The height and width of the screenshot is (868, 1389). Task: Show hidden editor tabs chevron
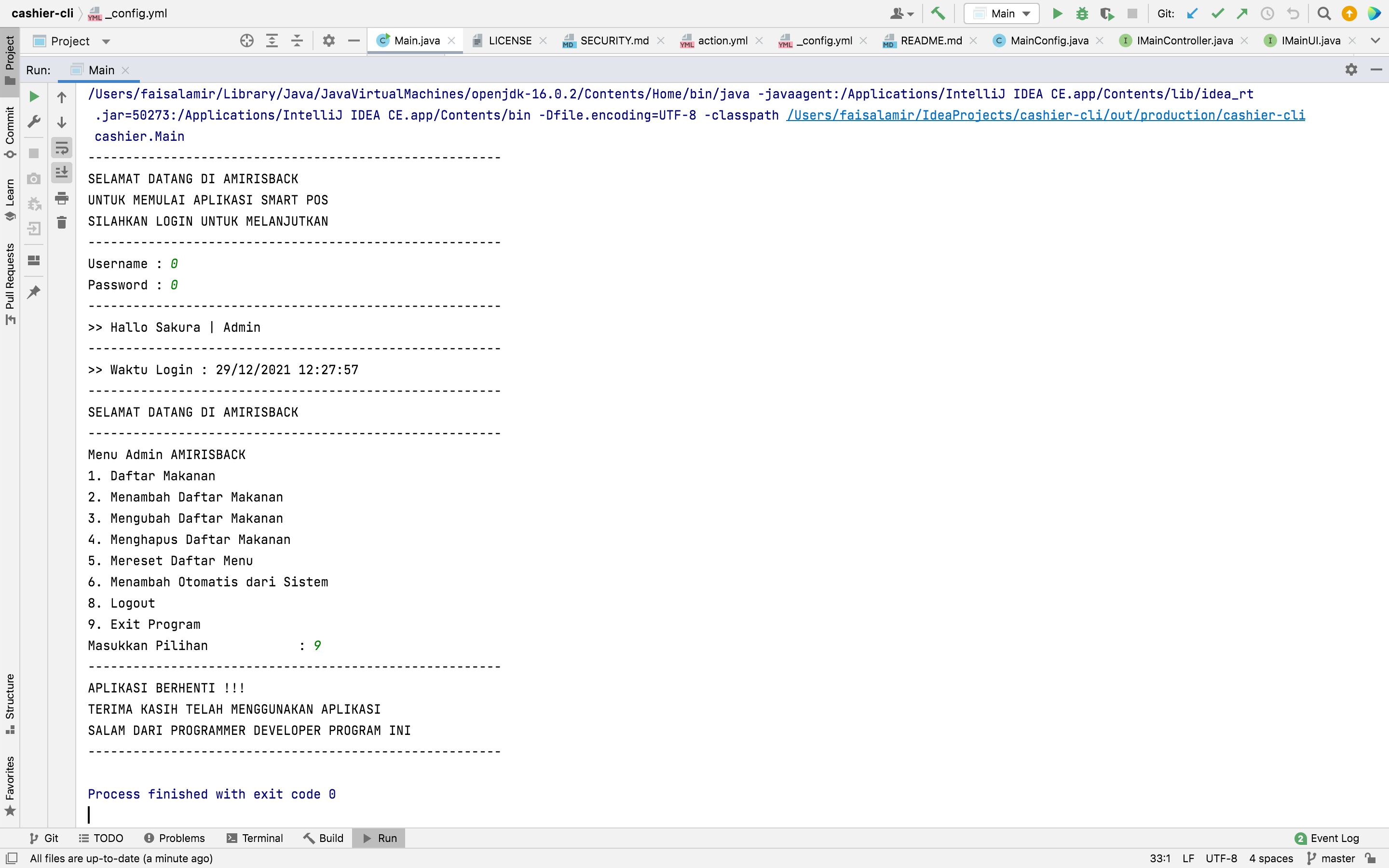[1375, 41]
